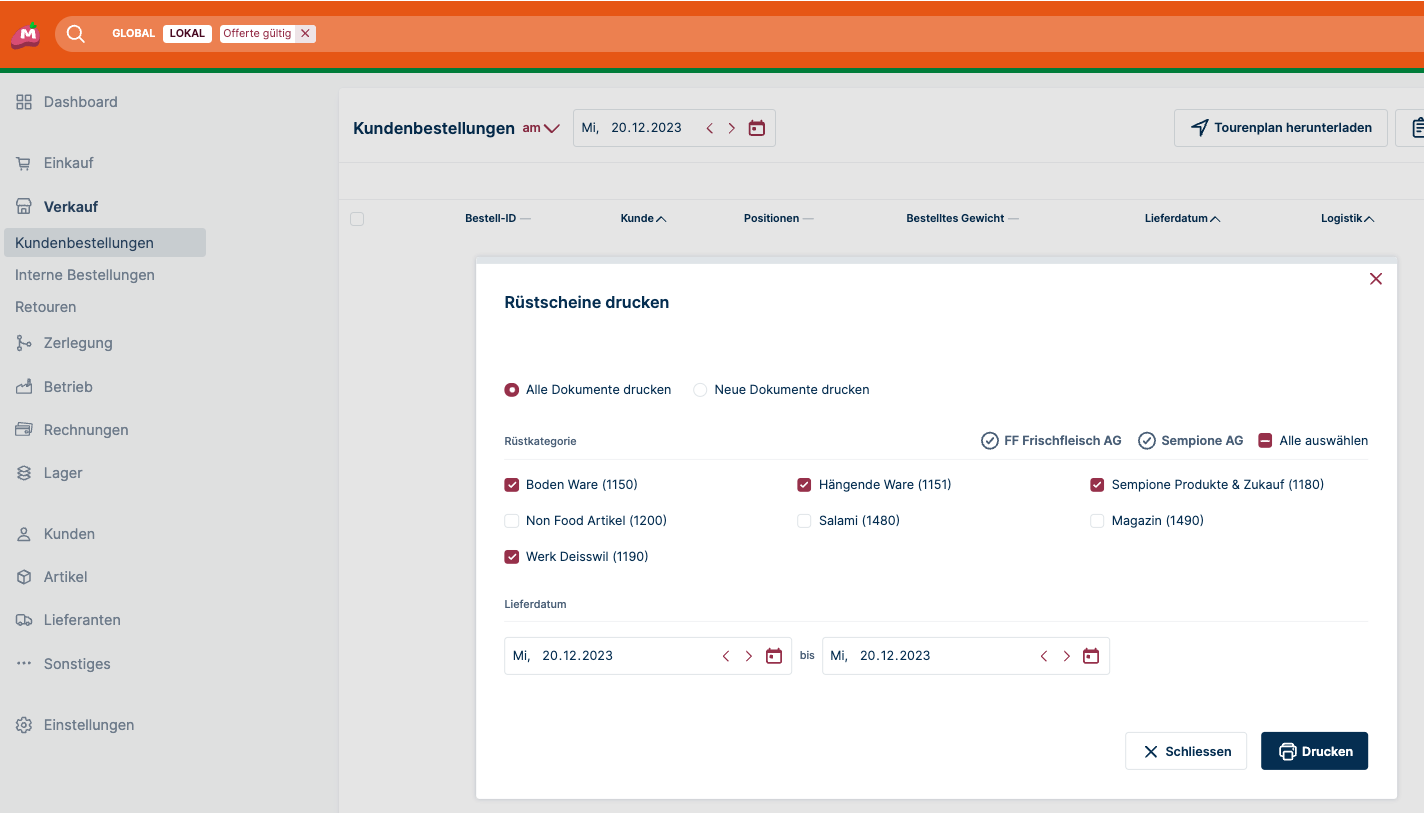Open calendar picker in page header
This screenshot has height=813, width=1424.
(x=757, y=128)
